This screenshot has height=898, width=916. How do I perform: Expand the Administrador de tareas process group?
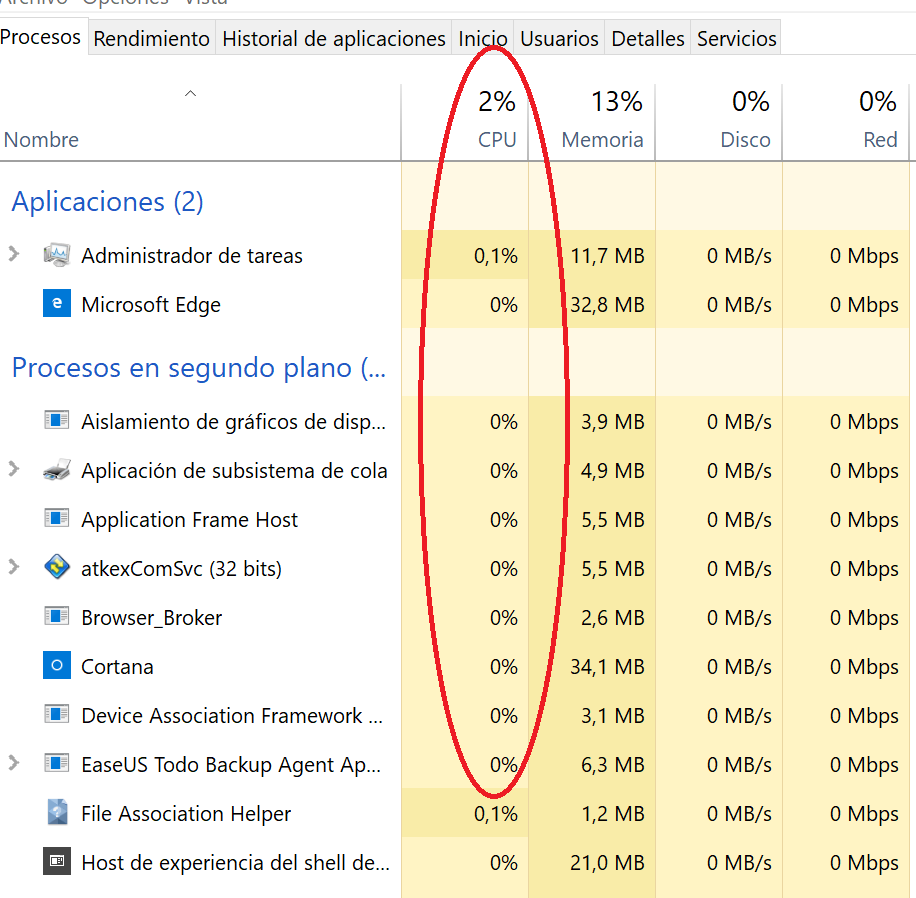pos(14,254)
